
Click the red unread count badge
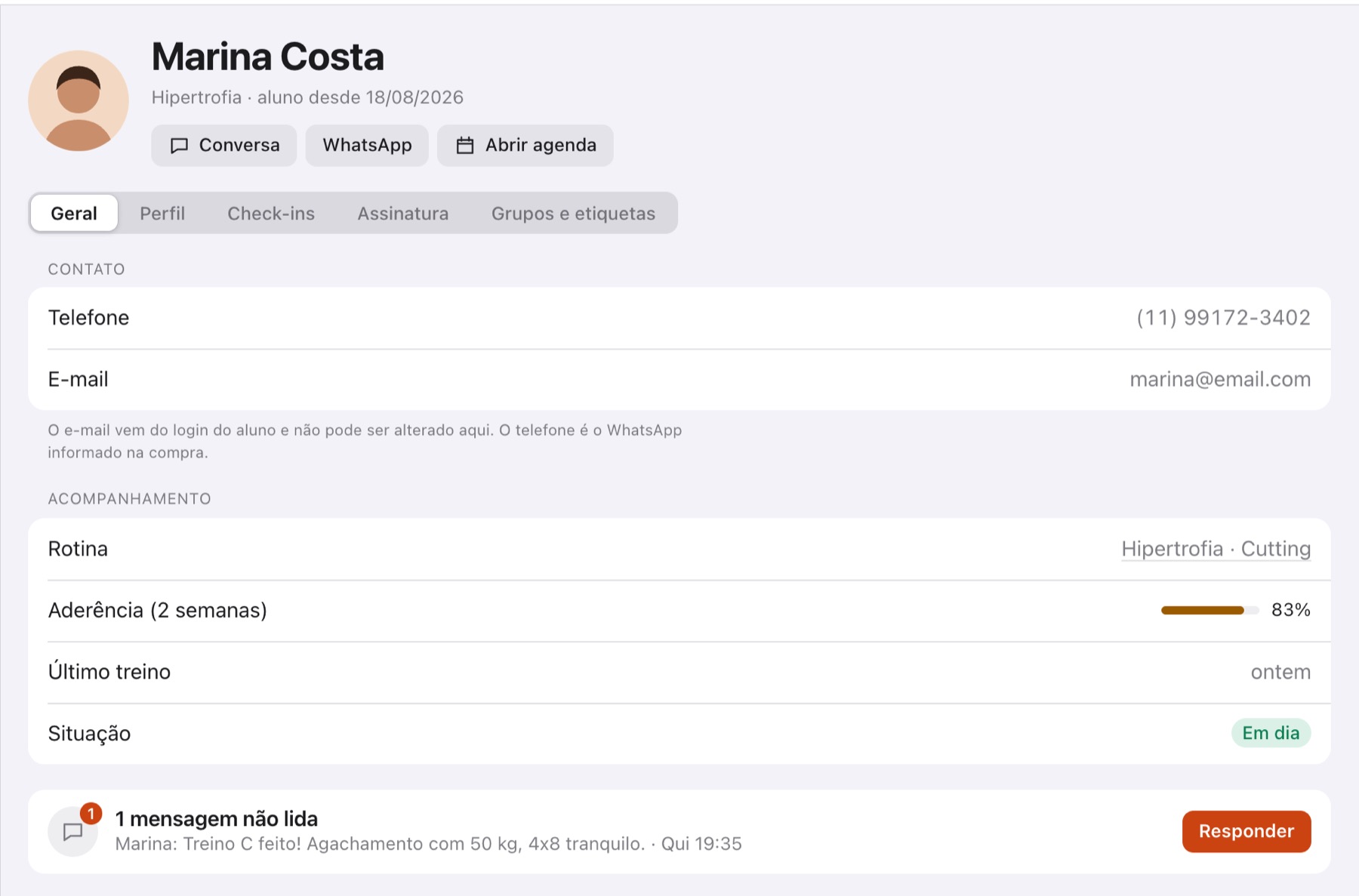(91, 813)
